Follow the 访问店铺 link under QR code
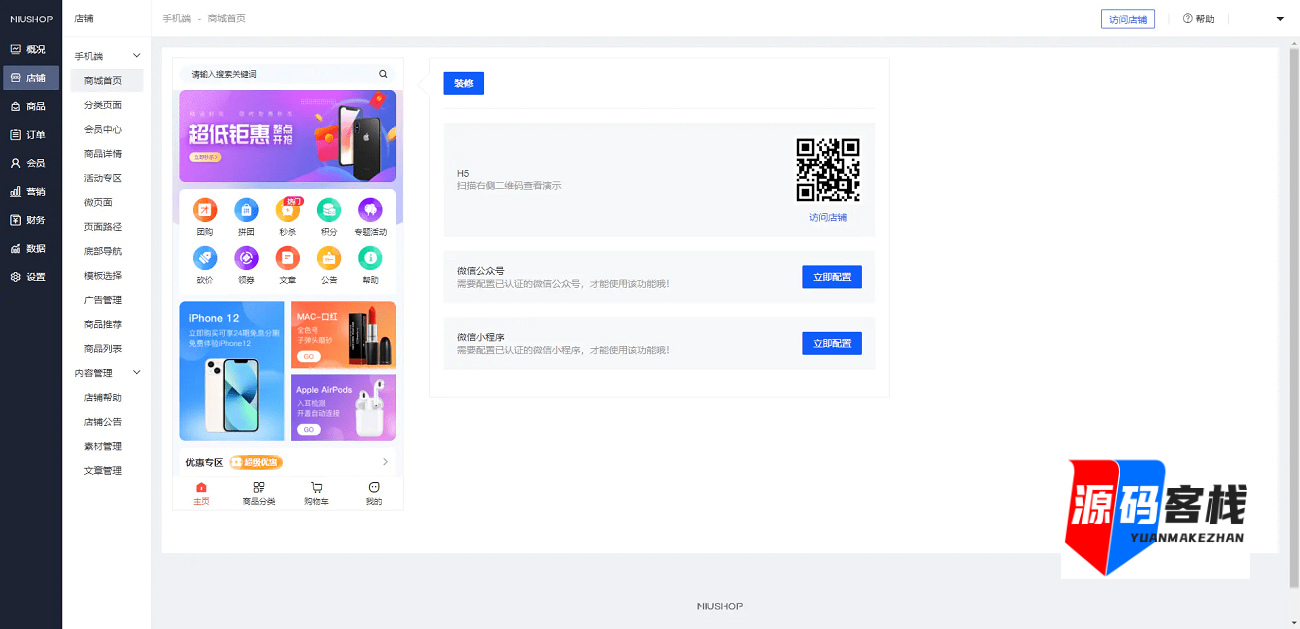The image size is (1300, 629). [x=828, y=217]
